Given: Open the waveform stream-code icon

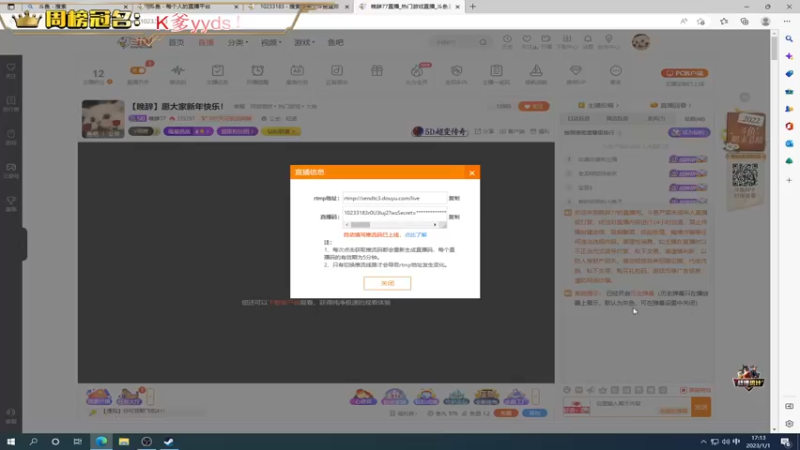Looking at the screenshot, I should coord(178,71).
